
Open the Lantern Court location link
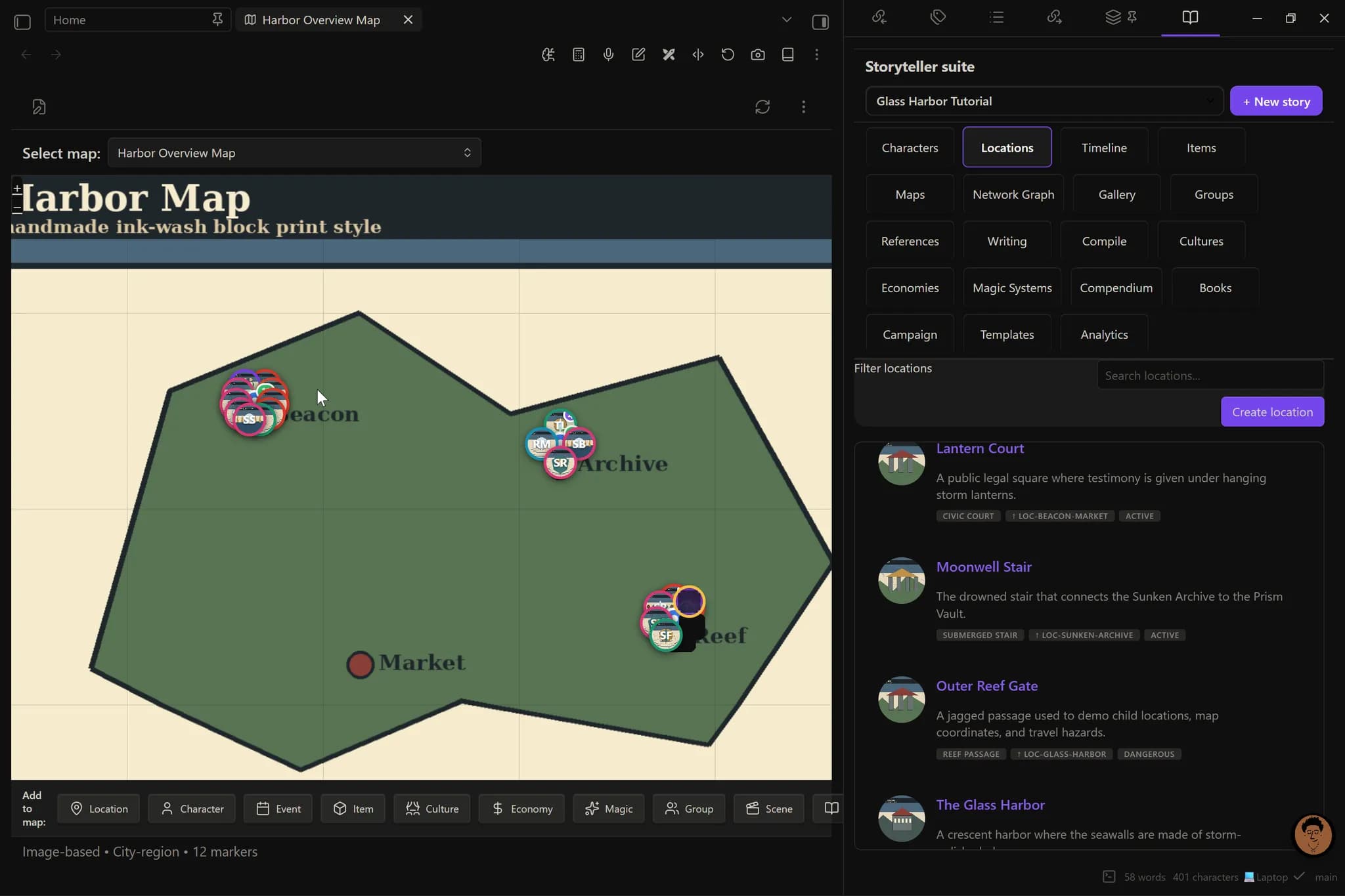tap(980, 448)
